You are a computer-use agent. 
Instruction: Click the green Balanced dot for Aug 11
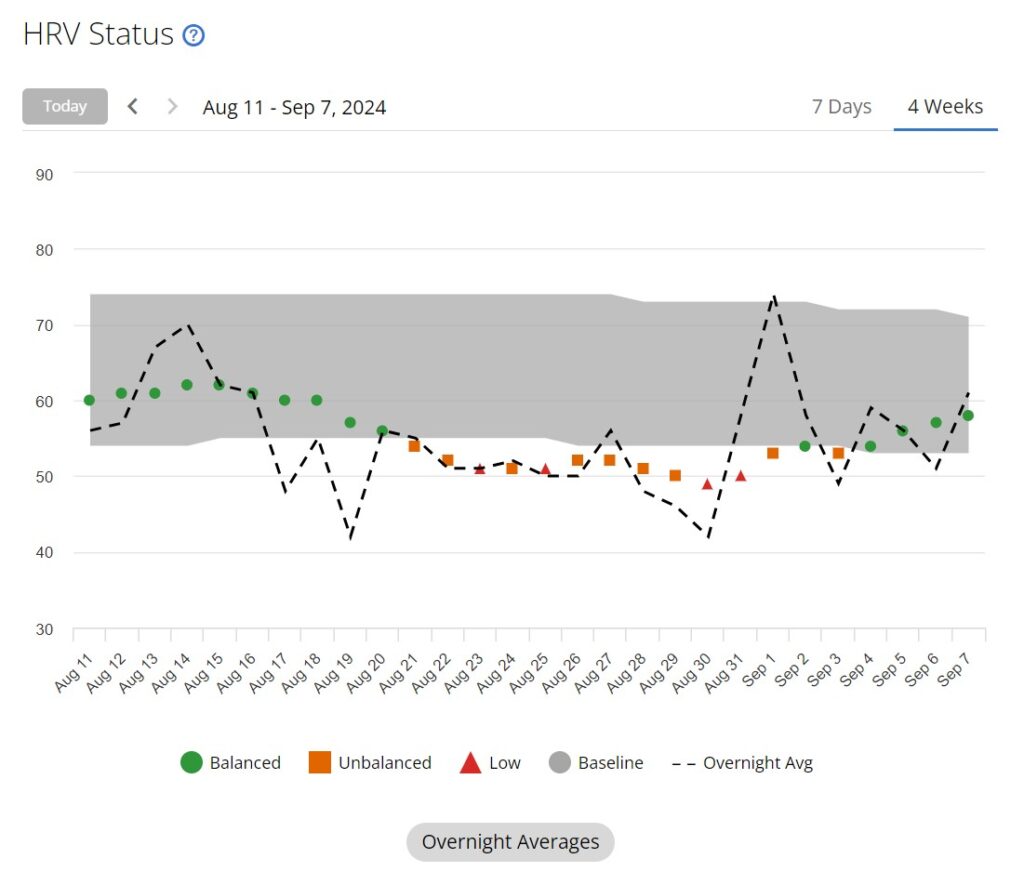[89, 400]
